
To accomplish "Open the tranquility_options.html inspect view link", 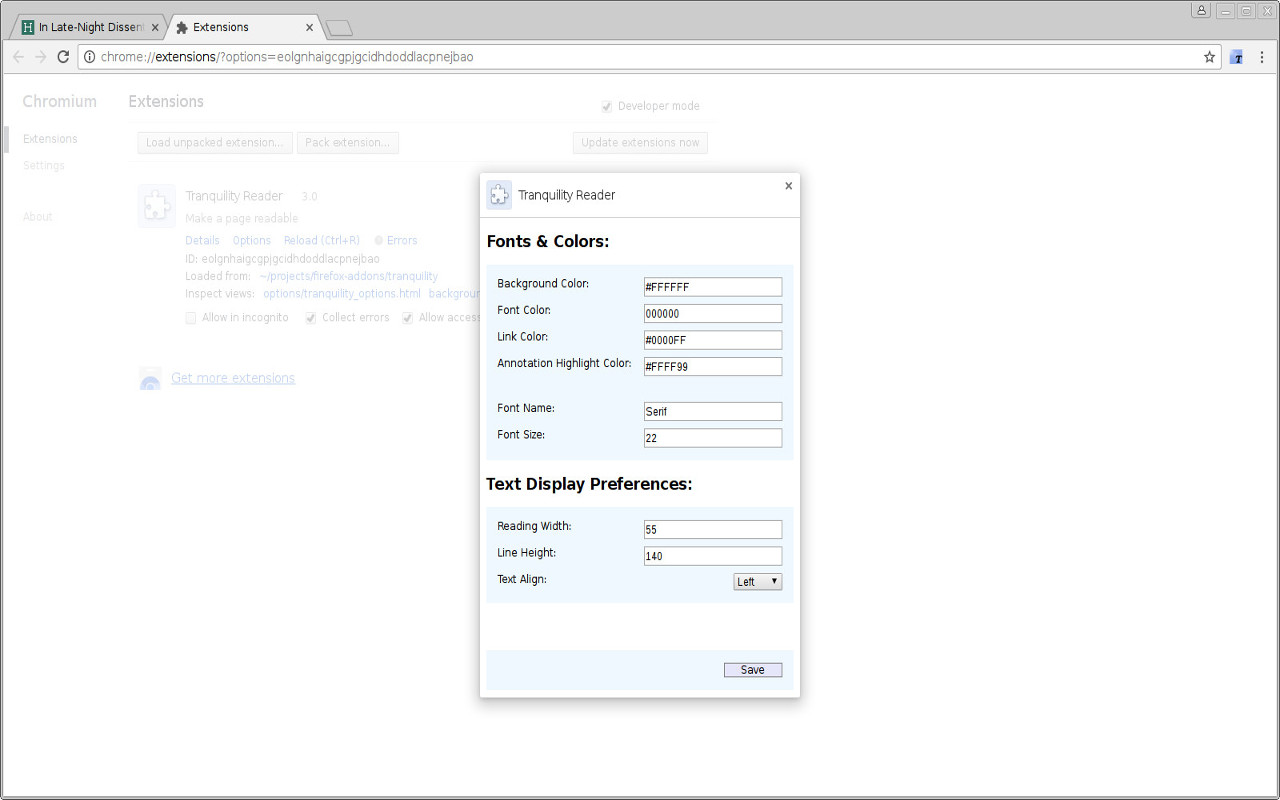I will (x=342, y=294).
